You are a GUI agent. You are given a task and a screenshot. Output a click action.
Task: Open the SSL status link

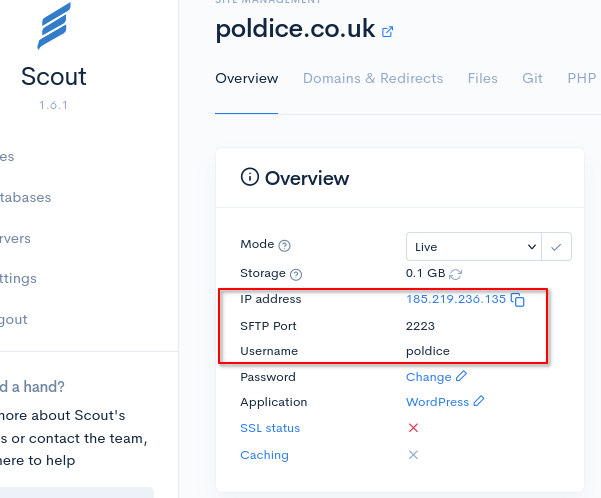click(x=270, y=428)
